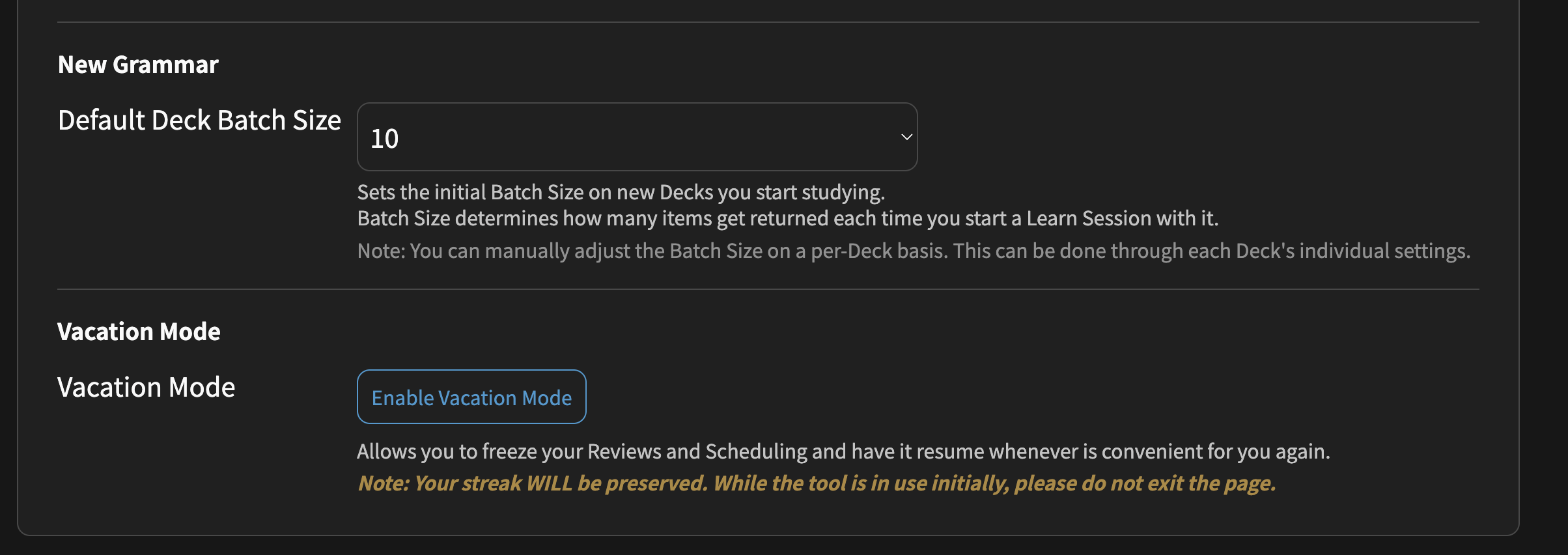Image resolution: width=1568 pixels, height=555 pixels.
Task: Click the 'Allows you to freeze your Reviews' description
Action: point(843,451)
